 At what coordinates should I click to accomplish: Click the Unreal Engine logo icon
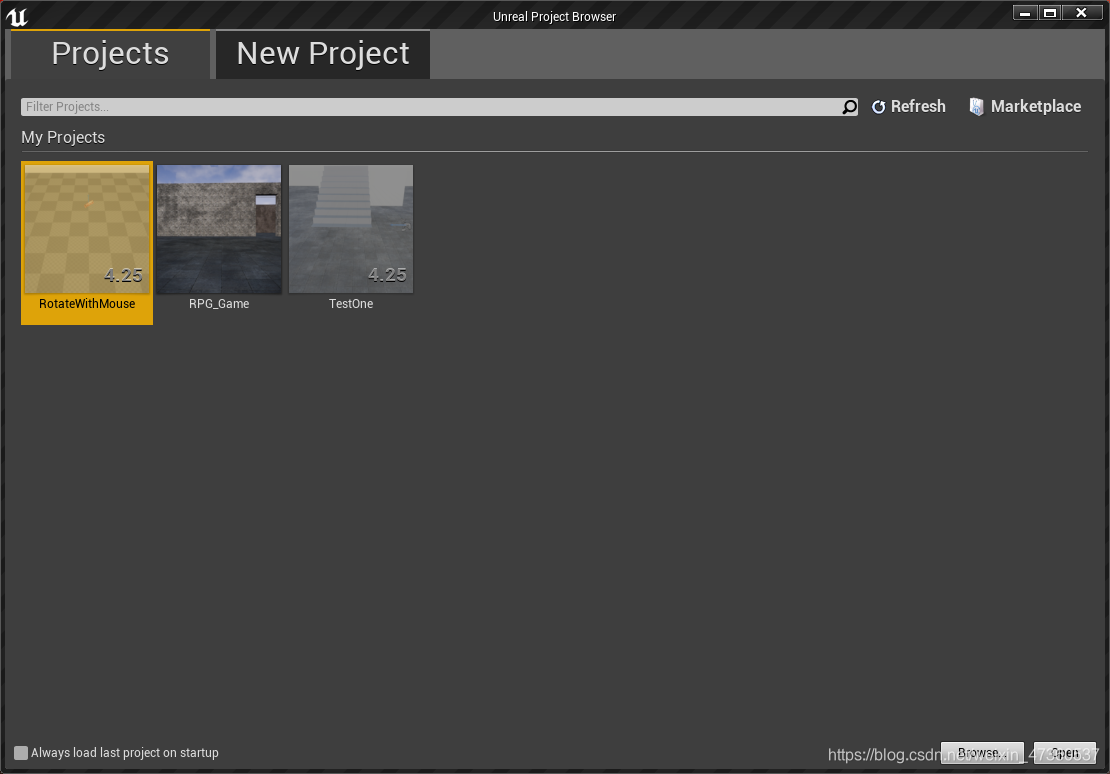click(17, 16)
